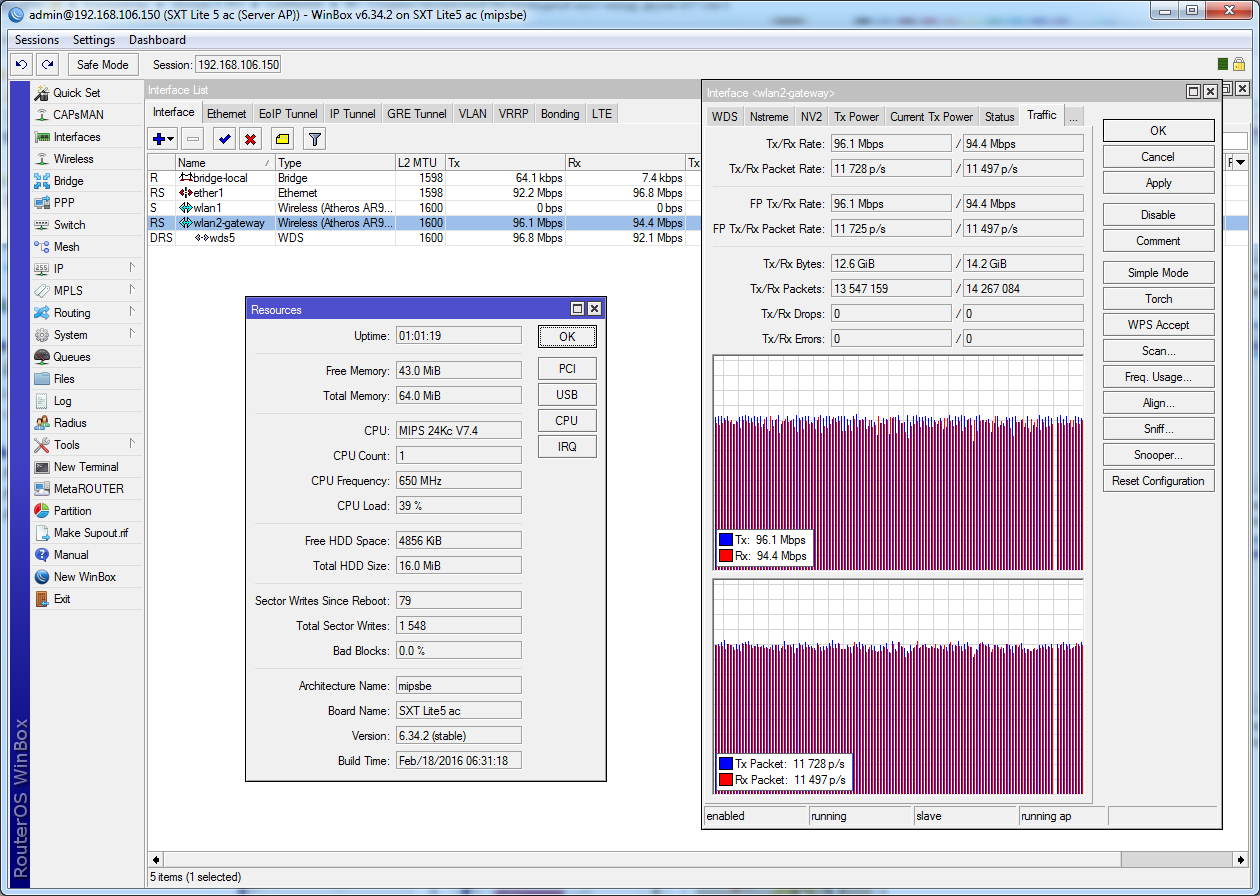1260x896 pixels.
Task: Select the ether1 interface row
Action: [425, 193]
